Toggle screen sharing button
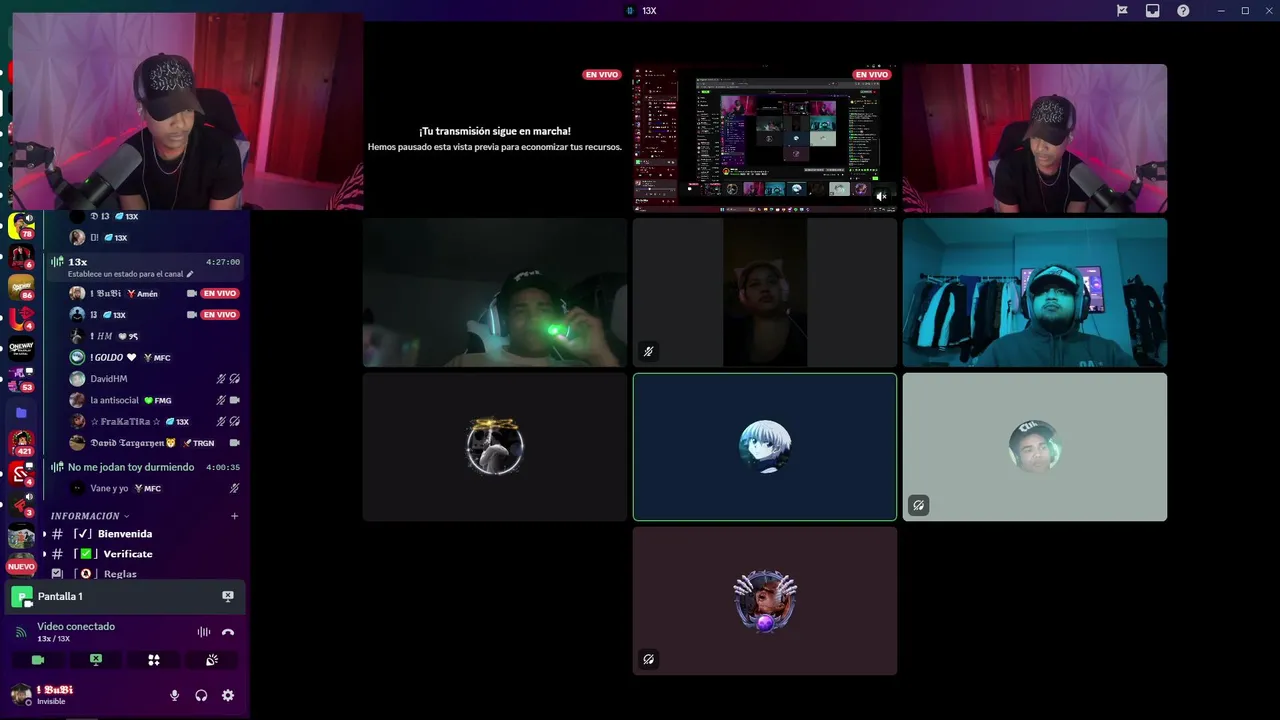The image size is (1280, 720). pos(96,660)
